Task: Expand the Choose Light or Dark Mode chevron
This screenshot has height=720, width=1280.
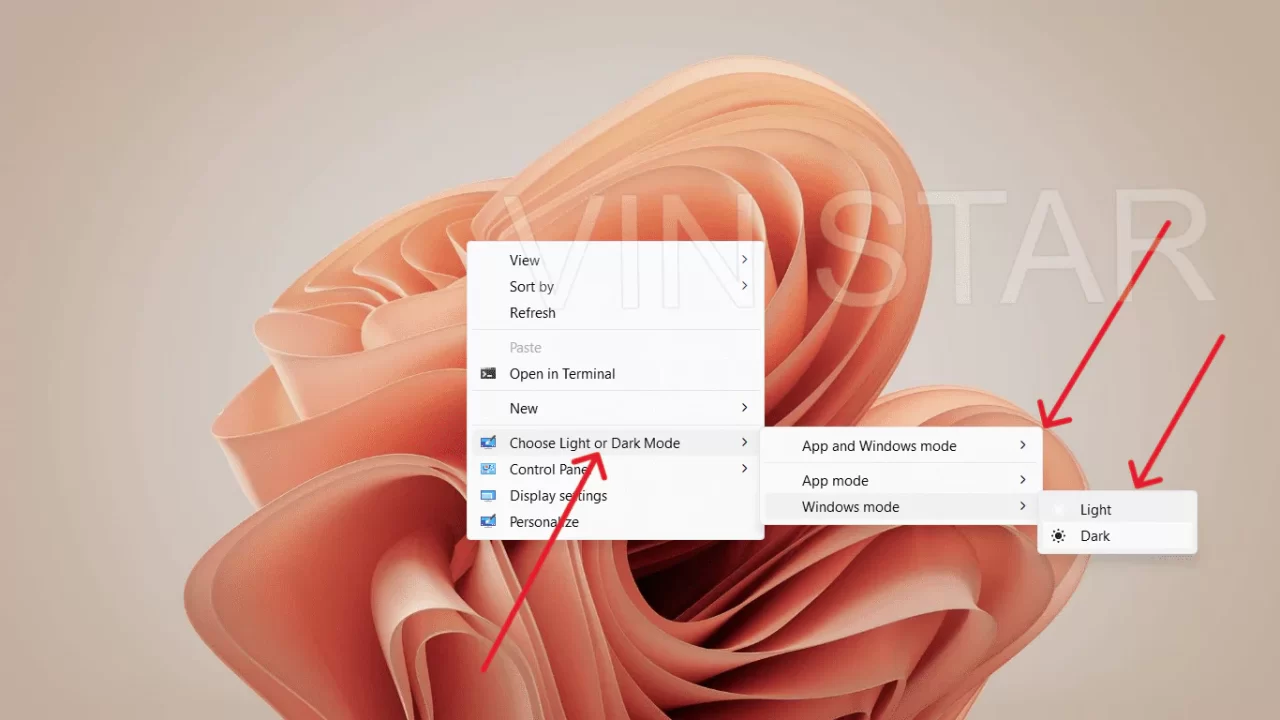Action: click(744, 442)
